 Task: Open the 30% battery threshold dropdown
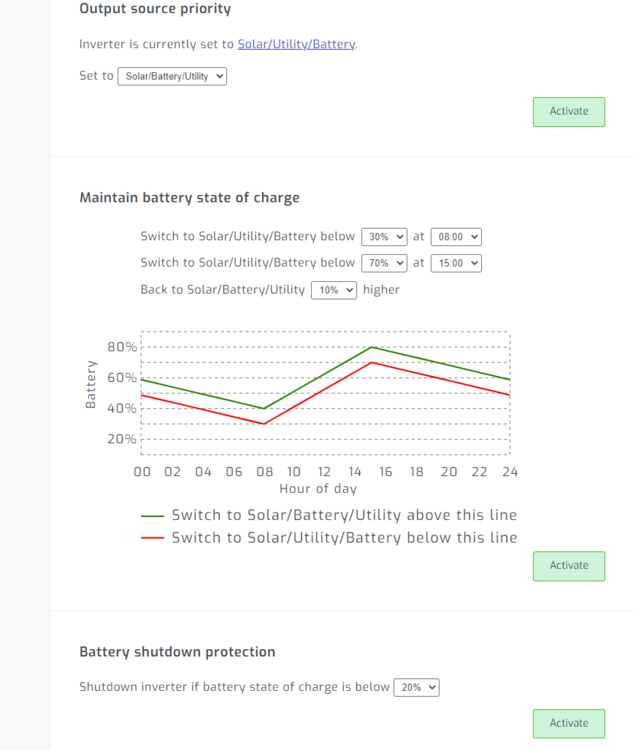tap(384, 237)
